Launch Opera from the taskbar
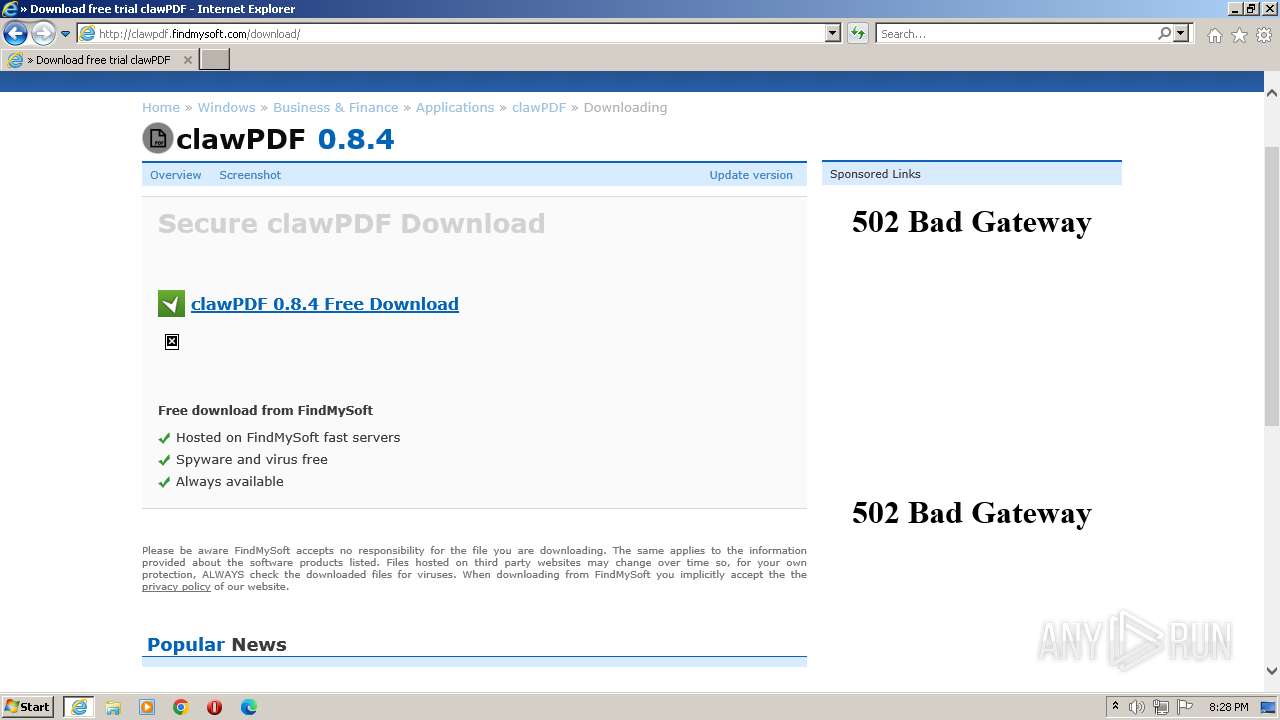 (214, 707)
